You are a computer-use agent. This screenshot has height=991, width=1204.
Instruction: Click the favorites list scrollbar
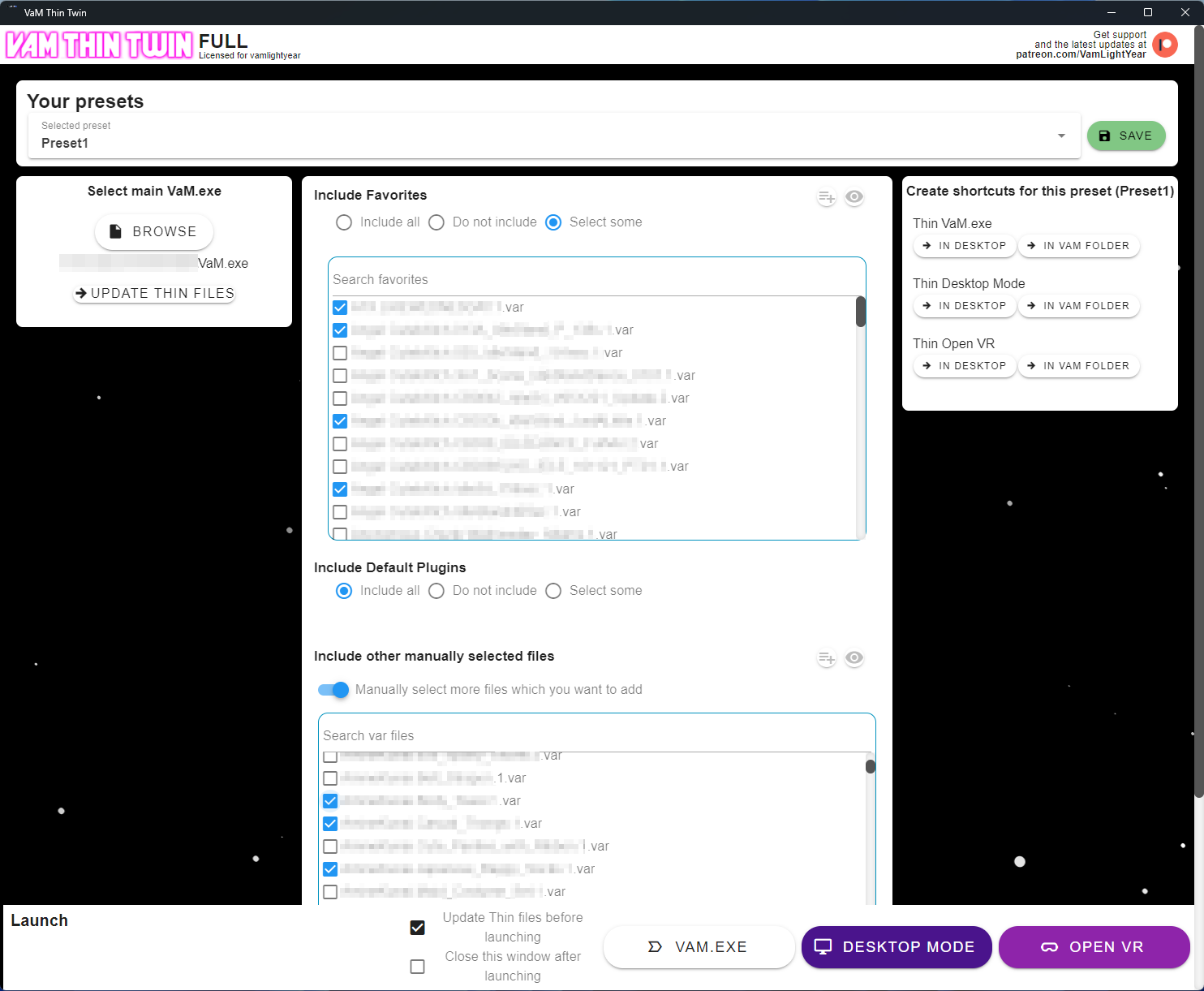(x=861, y=312)
